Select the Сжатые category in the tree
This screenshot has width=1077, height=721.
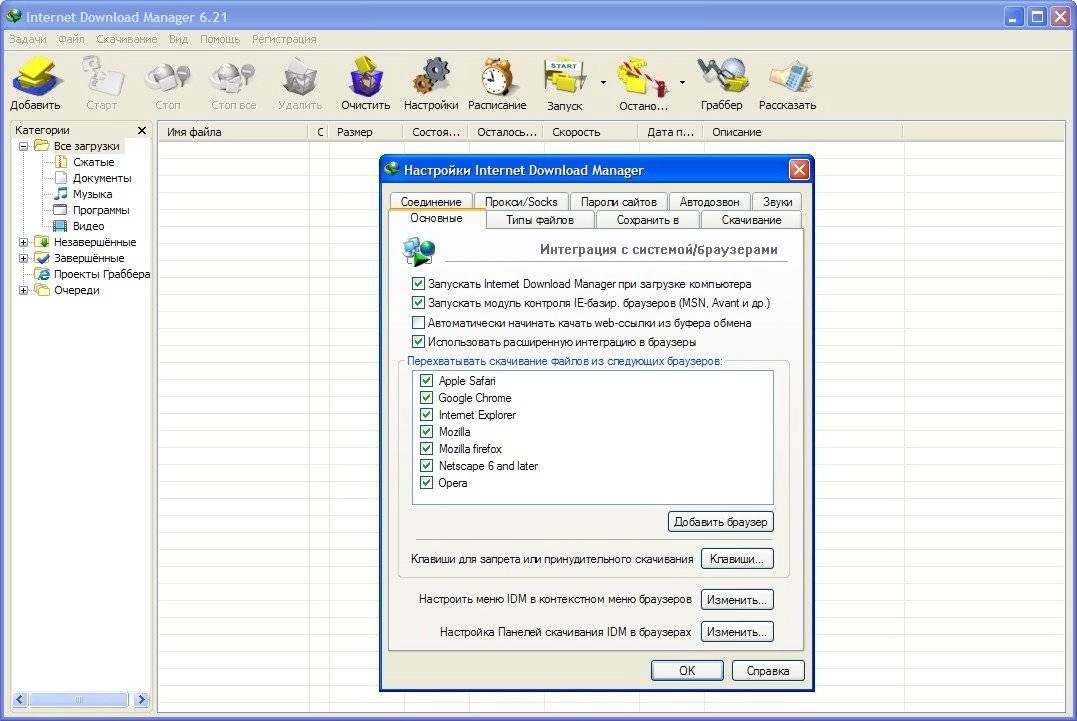click(93, 162)
